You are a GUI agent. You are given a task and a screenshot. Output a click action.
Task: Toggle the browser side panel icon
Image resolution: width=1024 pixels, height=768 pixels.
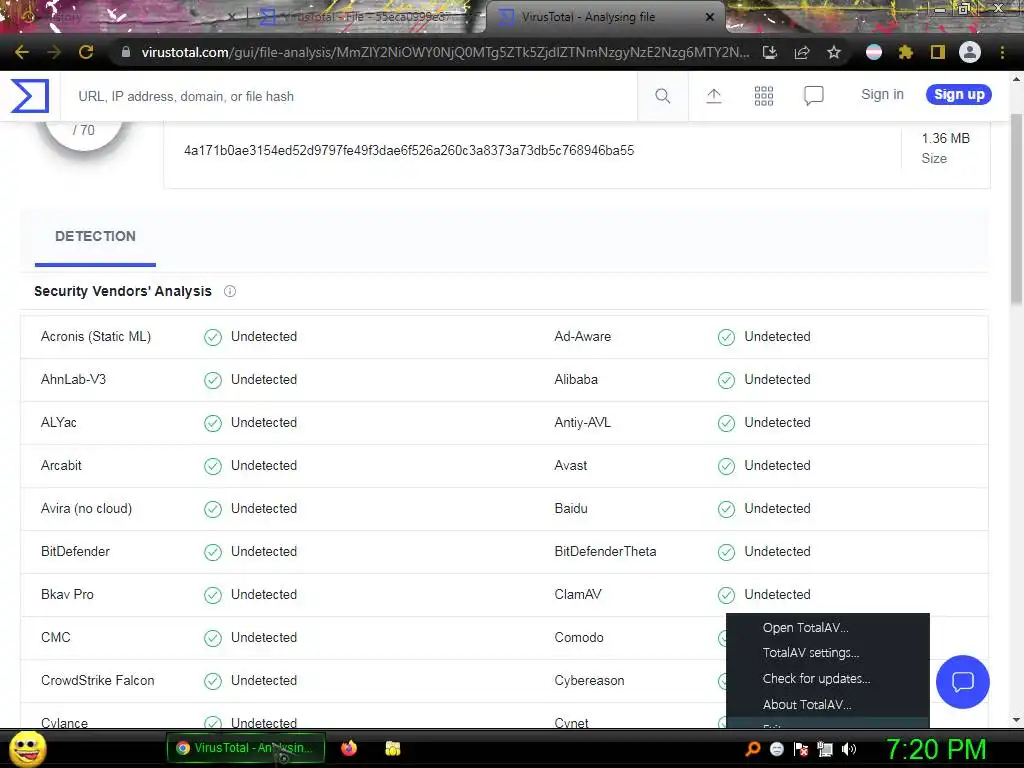938,52
